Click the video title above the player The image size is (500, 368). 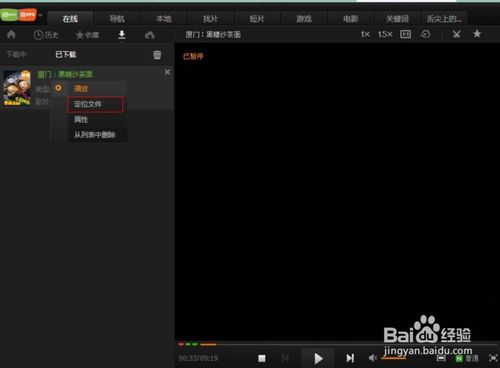(x=213, y=34)
